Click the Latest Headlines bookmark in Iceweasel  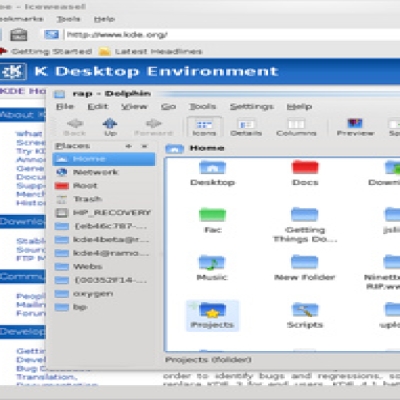(151, 51)
